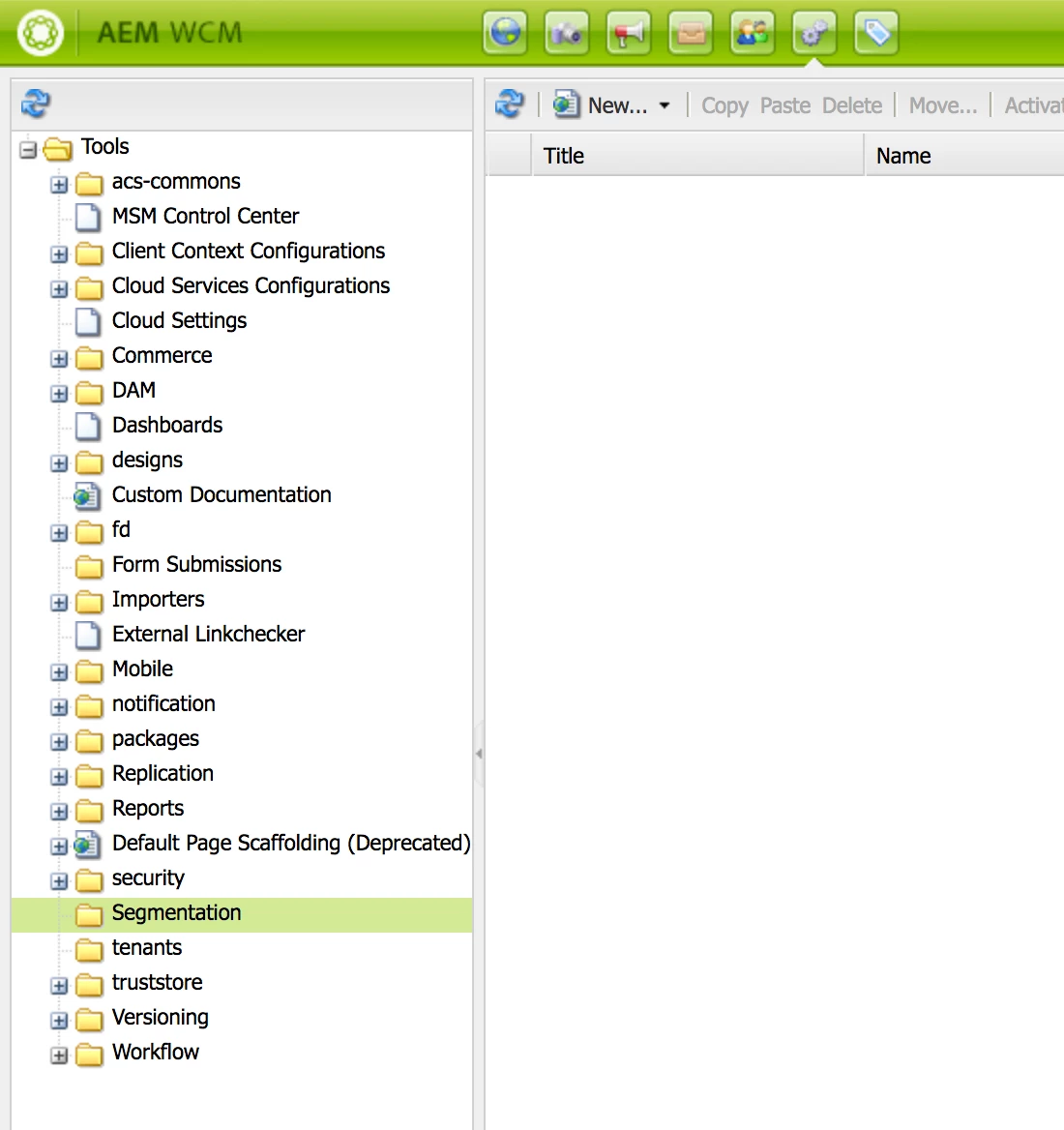The width and height of the screenshot is (1064, 1130).
Task: Open the Digital Assets camera icon
Action: point(567,33)
